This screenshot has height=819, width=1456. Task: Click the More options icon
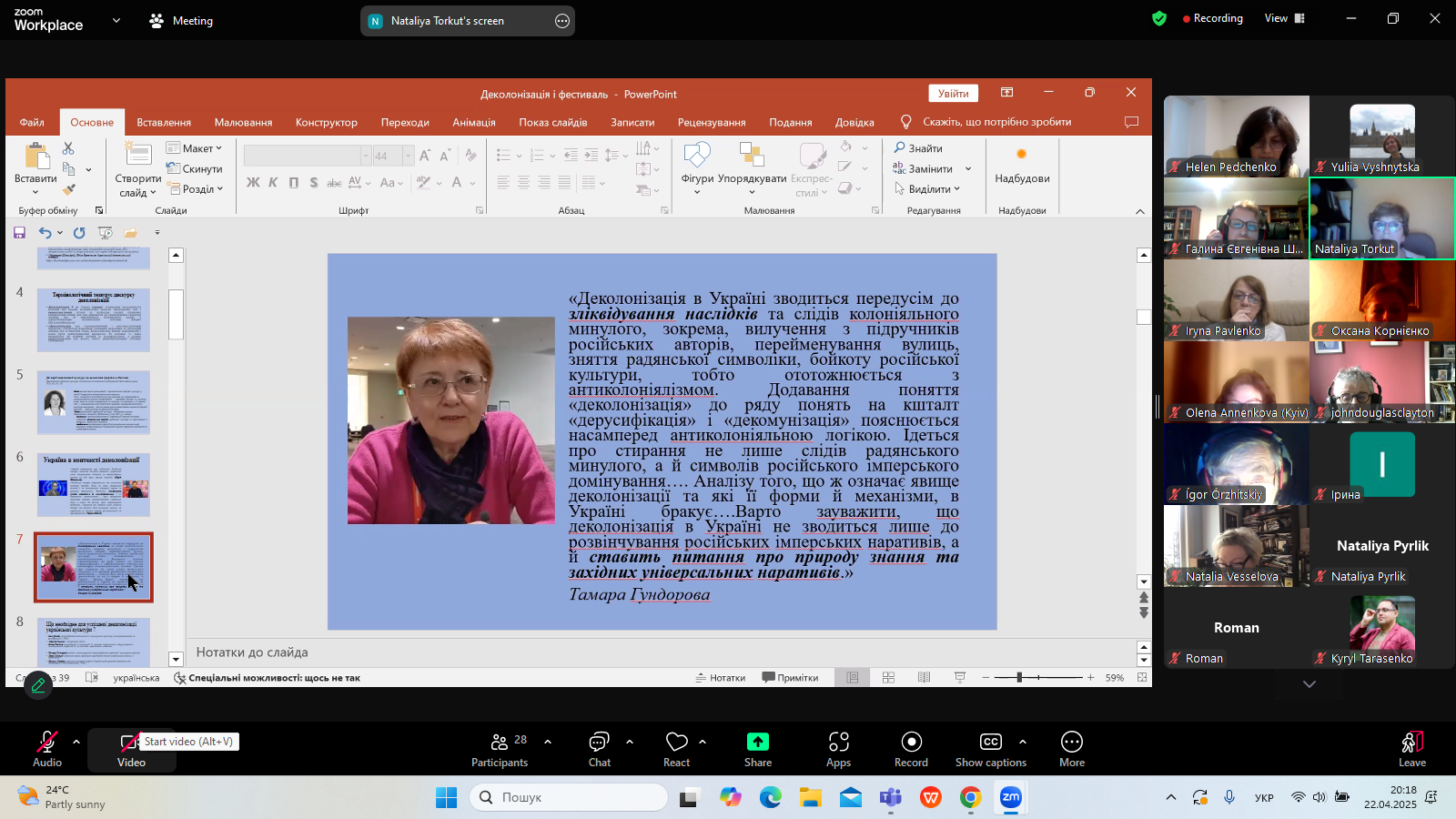pos(1071,743)
